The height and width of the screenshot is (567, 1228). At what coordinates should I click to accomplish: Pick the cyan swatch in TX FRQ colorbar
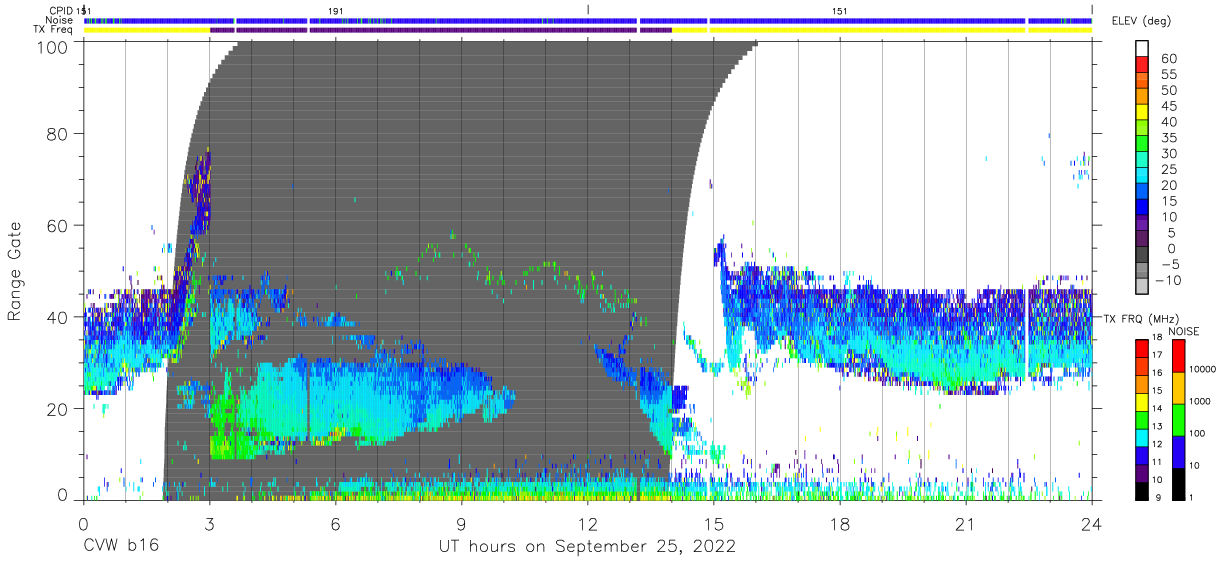(1142, 438)
